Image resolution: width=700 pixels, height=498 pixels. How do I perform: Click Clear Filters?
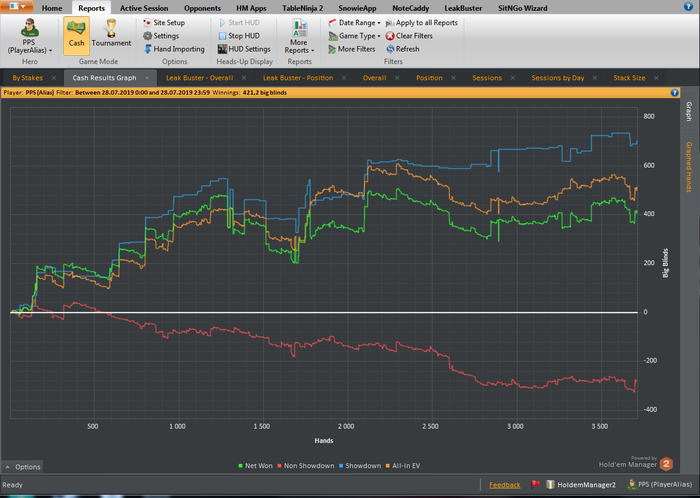tap(409, 36)
